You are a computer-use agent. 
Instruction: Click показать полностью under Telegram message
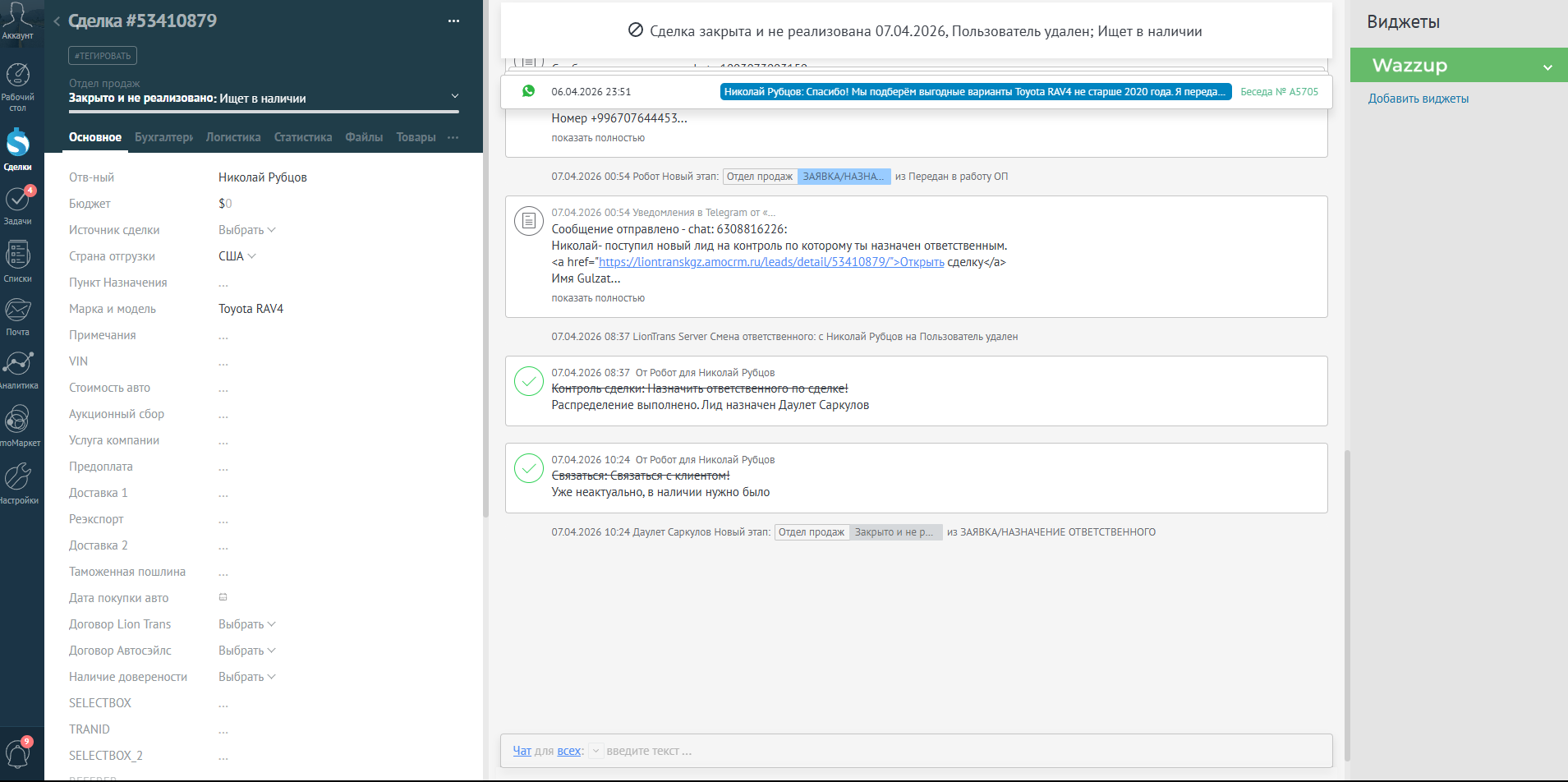point(598,298)
